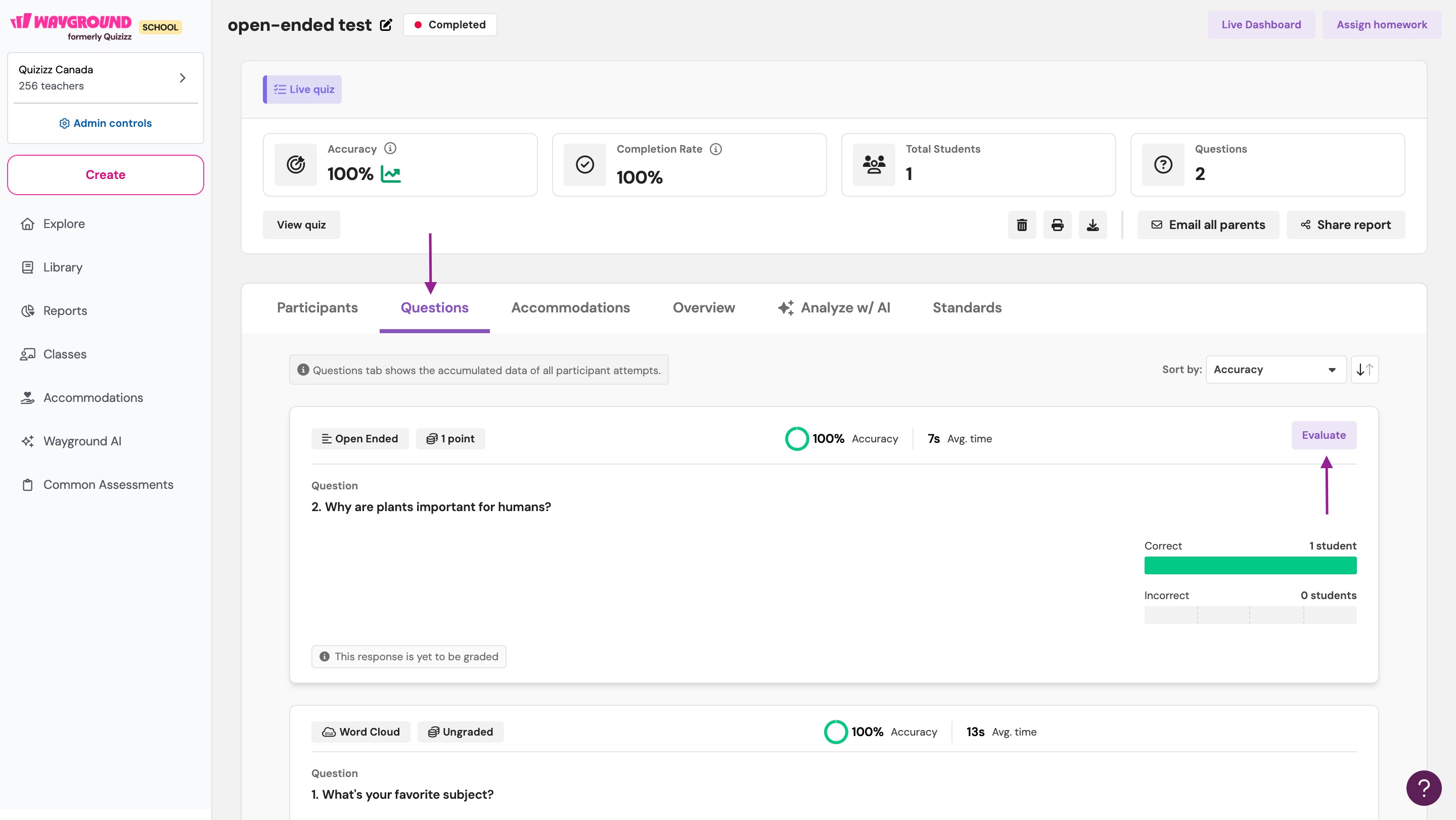Screen dimensions: 1456x820
Task: Click the Open Ended question type tag
Action: pyautogui.click(x=359, y=438)
